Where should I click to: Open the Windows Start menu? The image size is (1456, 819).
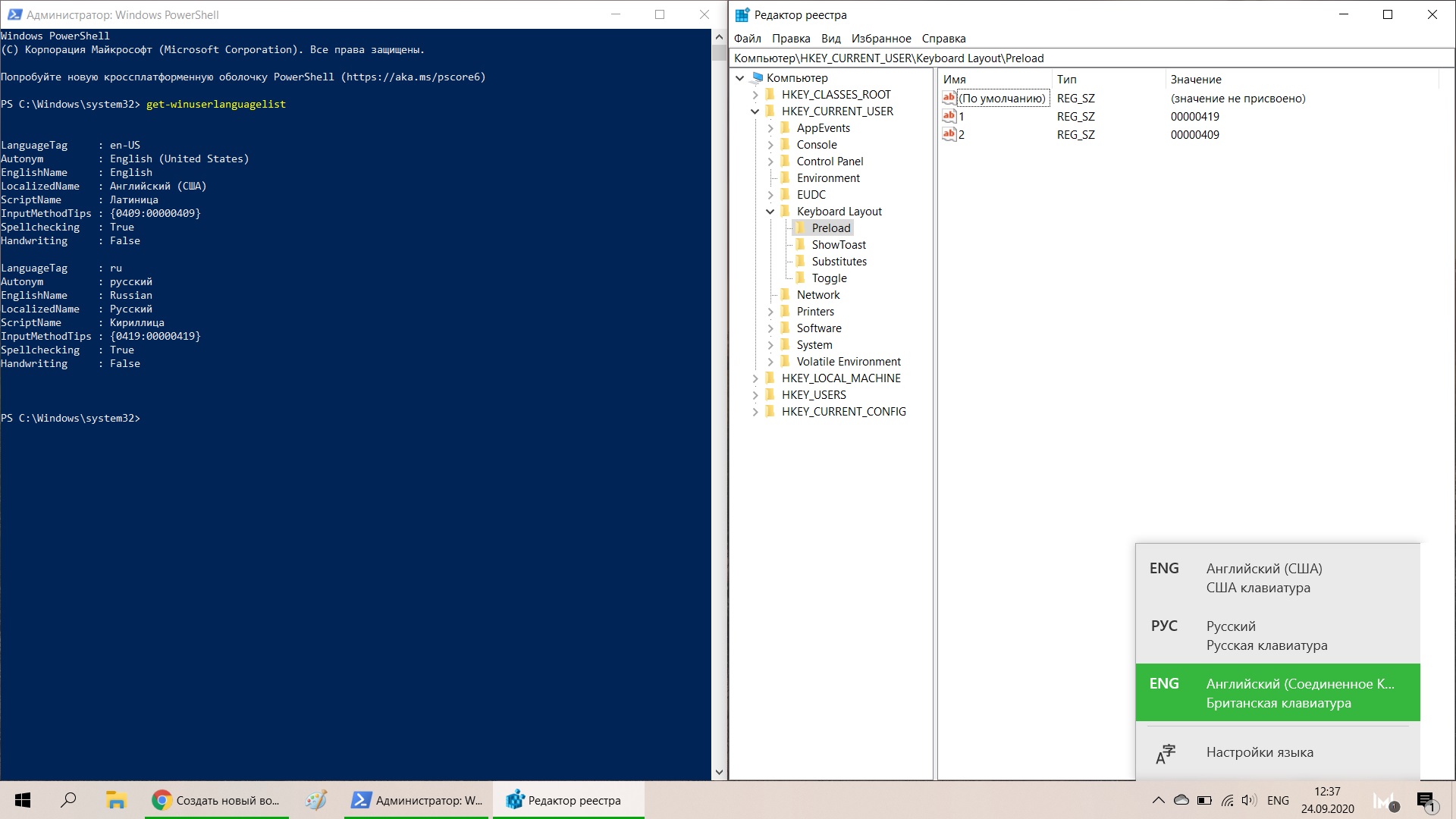[x=23, y=800]
